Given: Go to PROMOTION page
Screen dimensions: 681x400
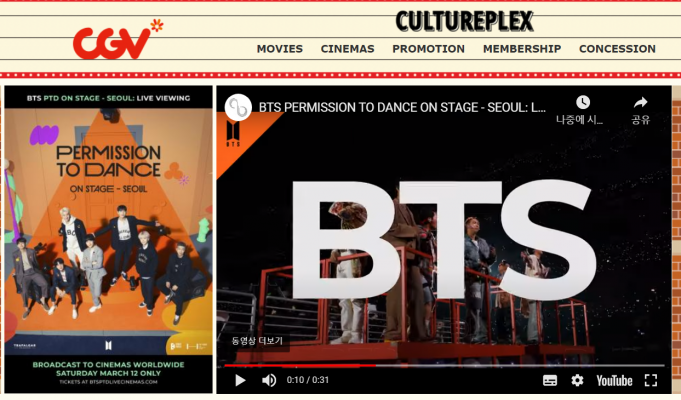Looking at the screenshot, I should [x=428, y=49].
